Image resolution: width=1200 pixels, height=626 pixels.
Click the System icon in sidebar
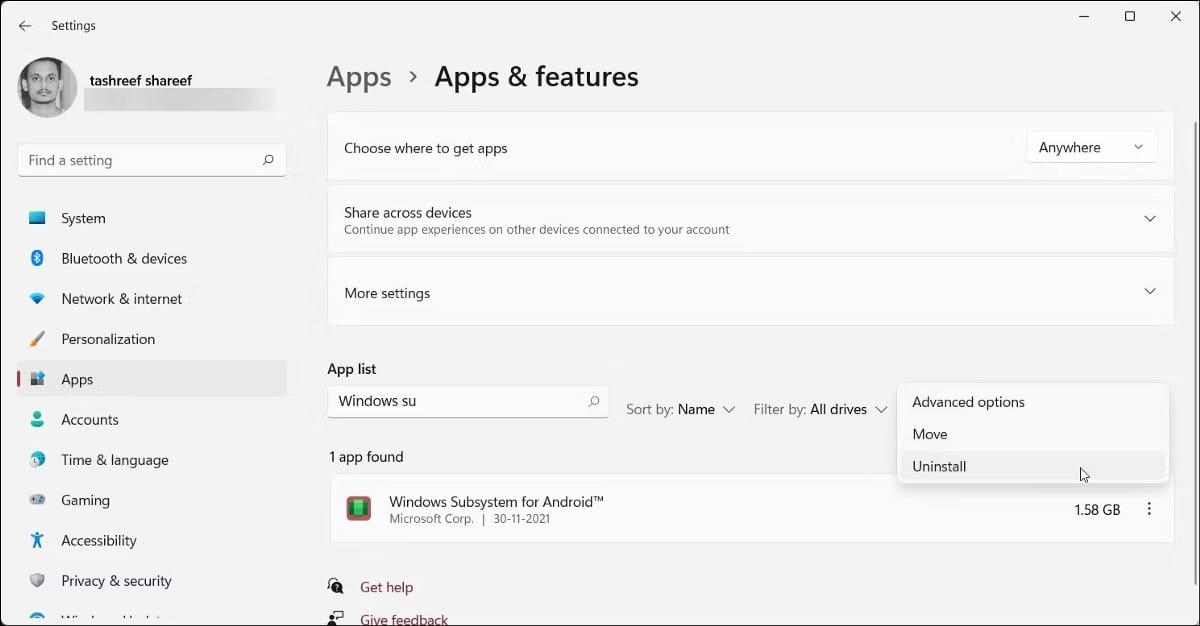click(38, 218)
